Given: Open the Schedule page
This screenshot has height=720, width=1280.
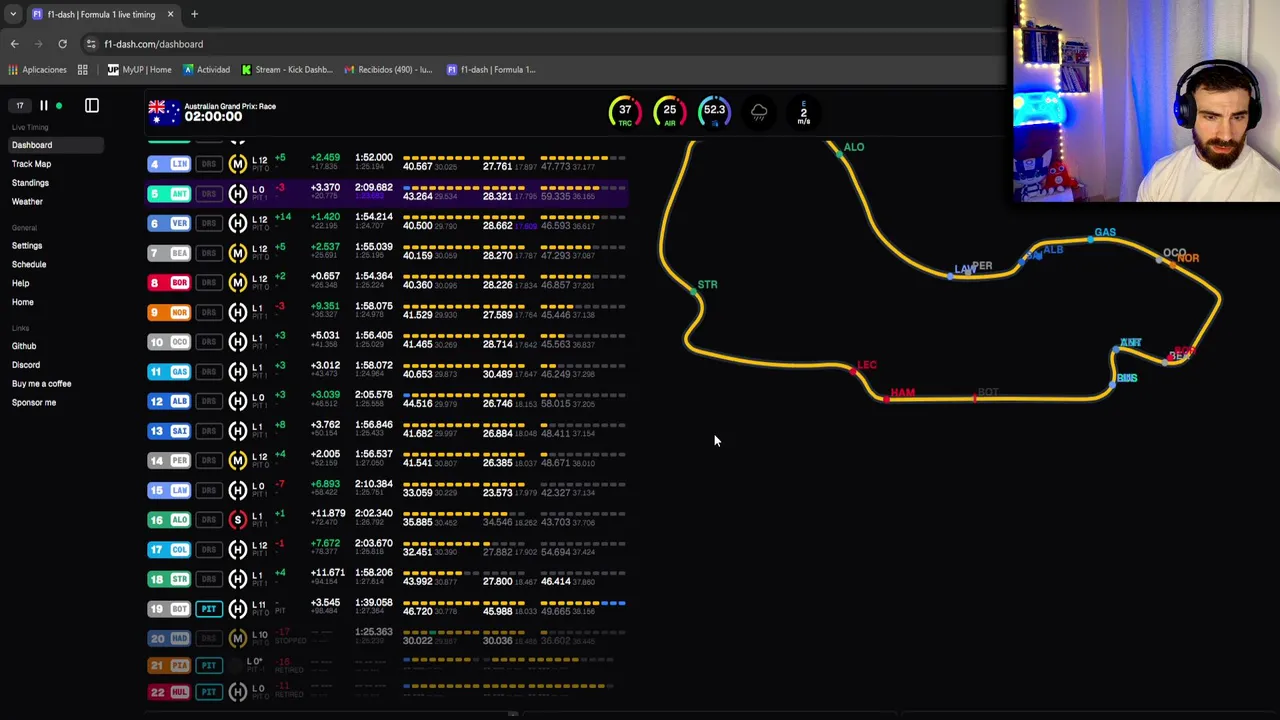Looking at the screenshot, I should (x=29, y=265).
